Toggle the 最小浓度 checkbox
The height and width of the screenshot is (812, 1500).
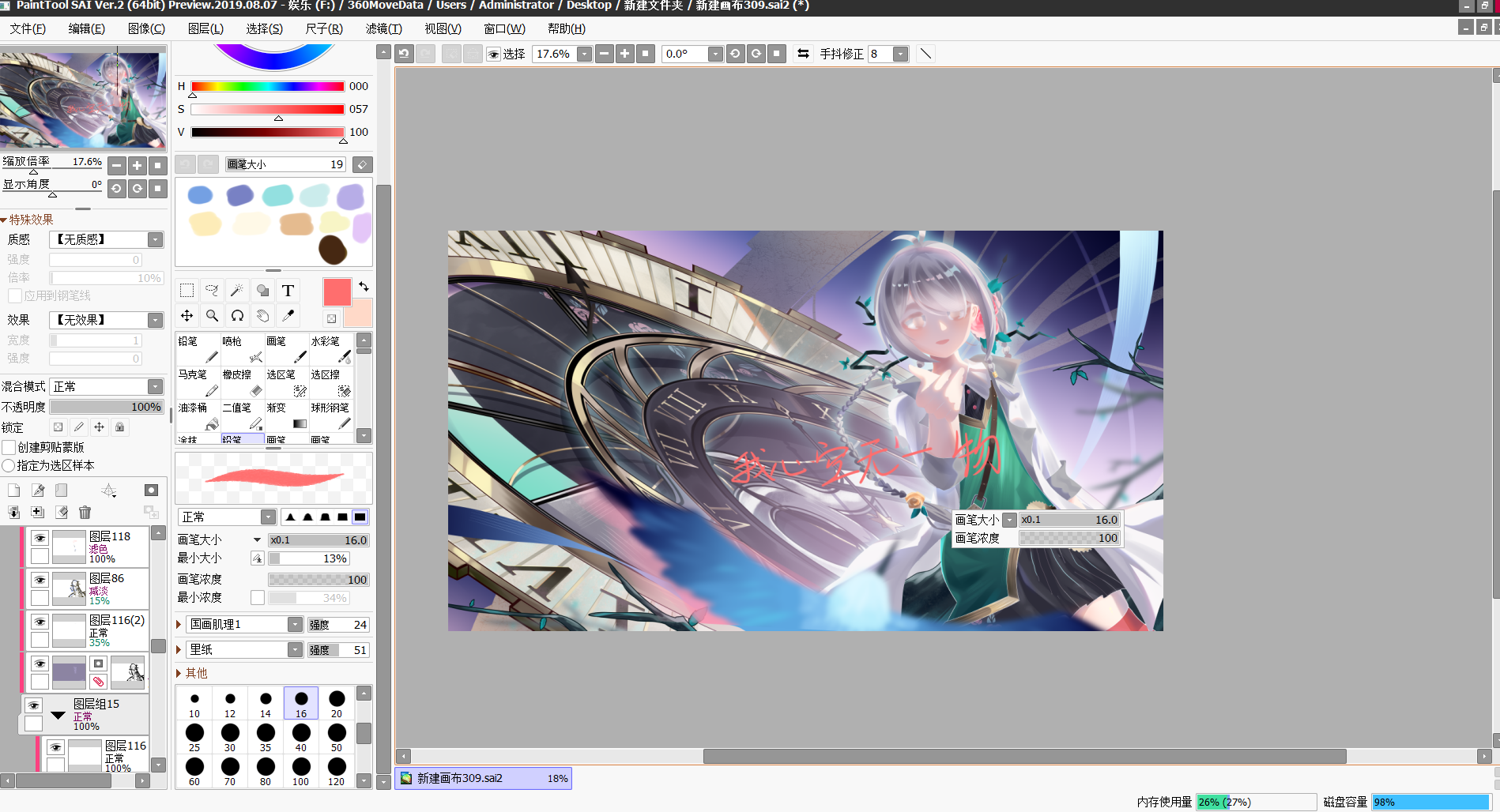pos(258,597)
